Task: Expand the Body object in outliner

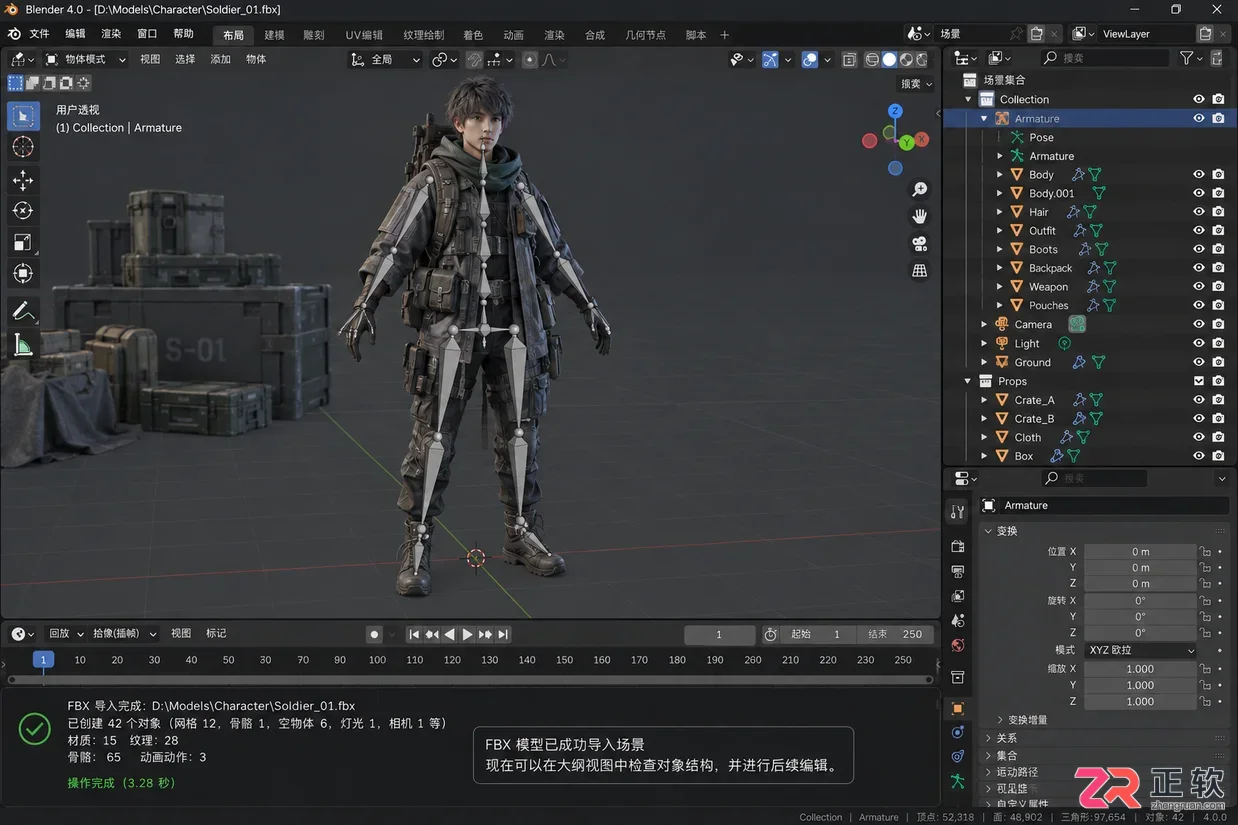Action: click(x=1000, y=175)
